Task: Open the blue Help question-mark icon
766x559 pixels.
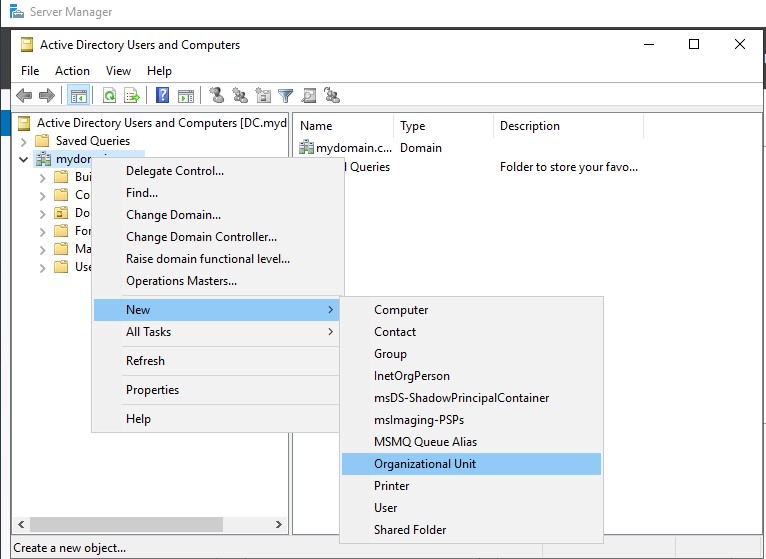Action: [x=162, y=95]
